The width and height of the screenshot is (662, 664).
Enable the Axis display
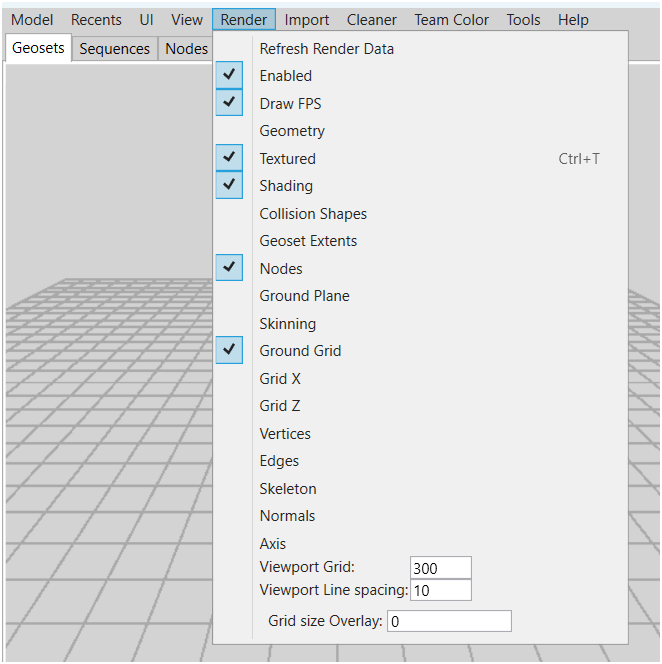pyautogui.click(x=420, y=543)
